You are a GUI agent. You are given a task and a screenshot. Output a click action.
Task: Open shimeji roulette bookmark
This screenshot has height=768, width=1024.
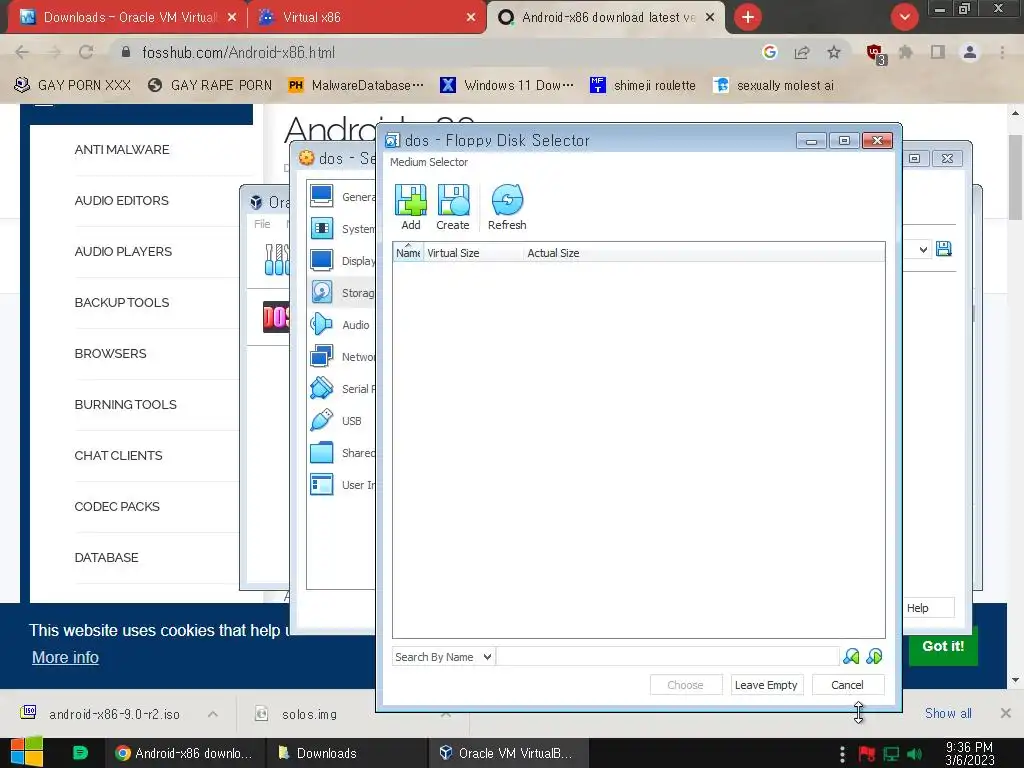coord(643,85)
